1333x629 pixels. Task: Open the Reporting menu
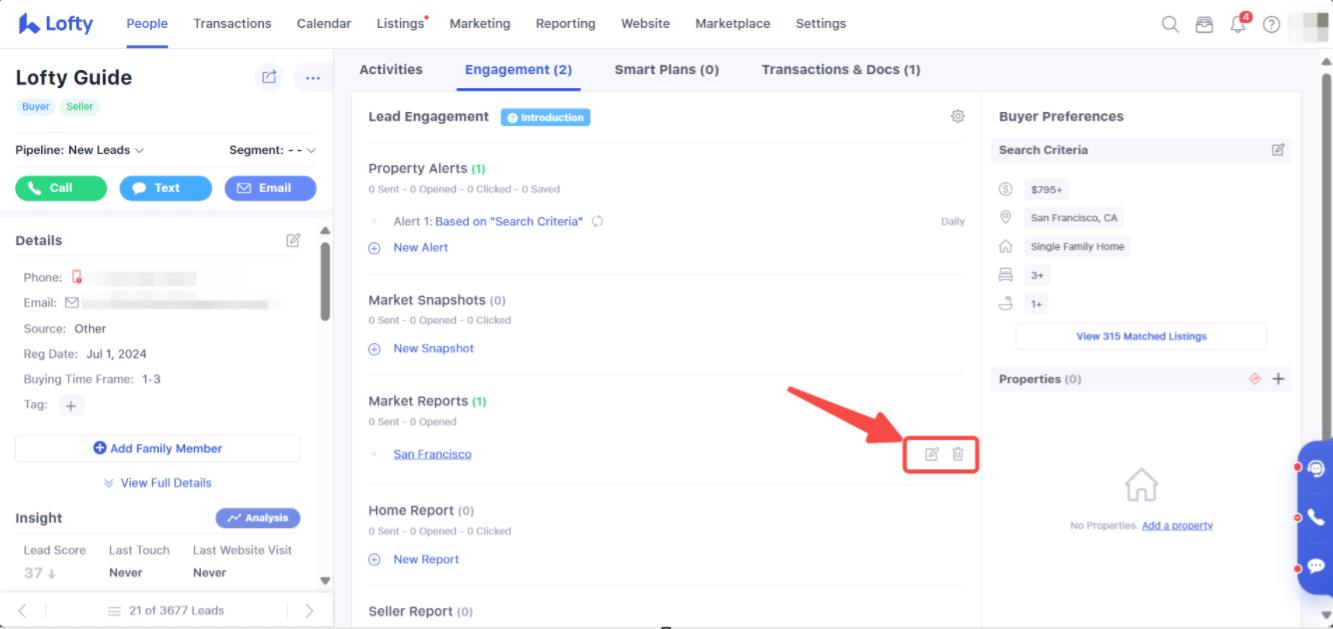tap(565, 24)
